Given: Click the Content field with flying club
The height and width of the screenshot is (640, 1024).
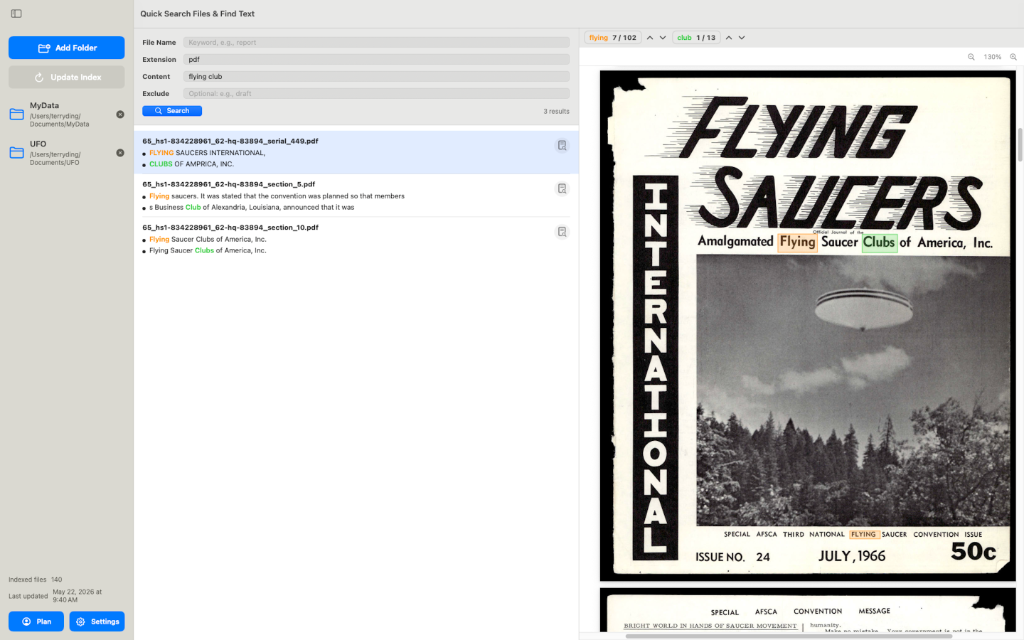Looking at the screenshot, I should [376, 76].
